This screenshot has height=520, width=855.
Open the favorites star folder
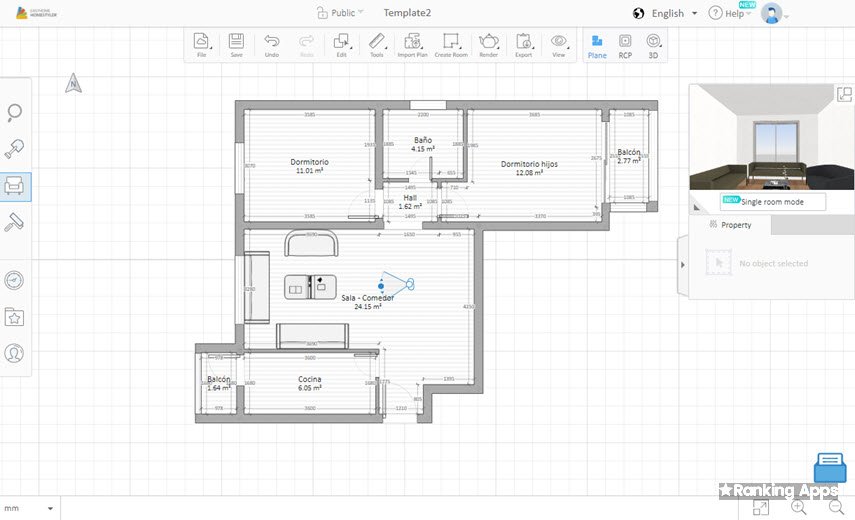[15, 317]
